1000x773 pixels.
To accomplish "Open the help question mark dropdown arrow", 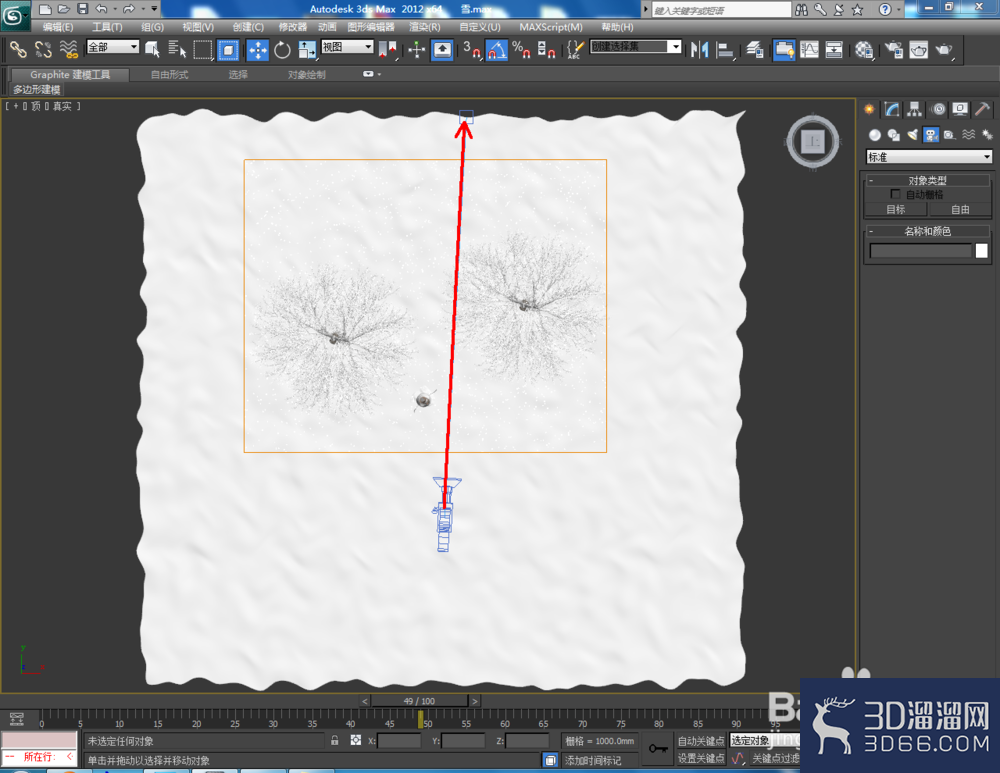I will coord(899,10).
